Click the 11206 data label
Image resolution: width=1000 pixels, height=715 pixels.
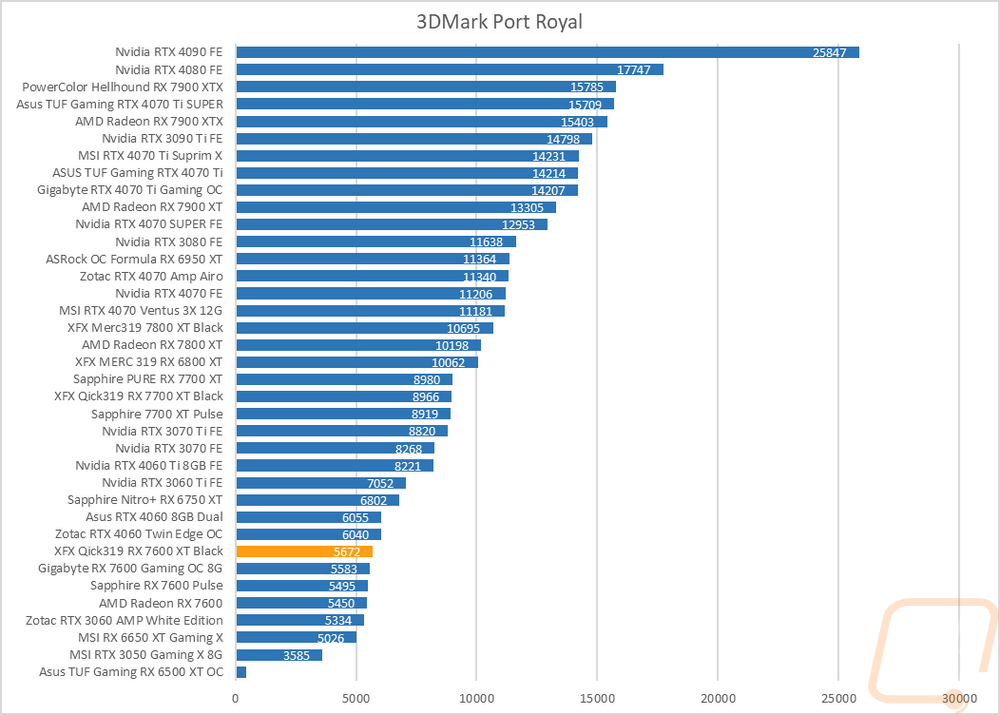(x=476, y=294)
